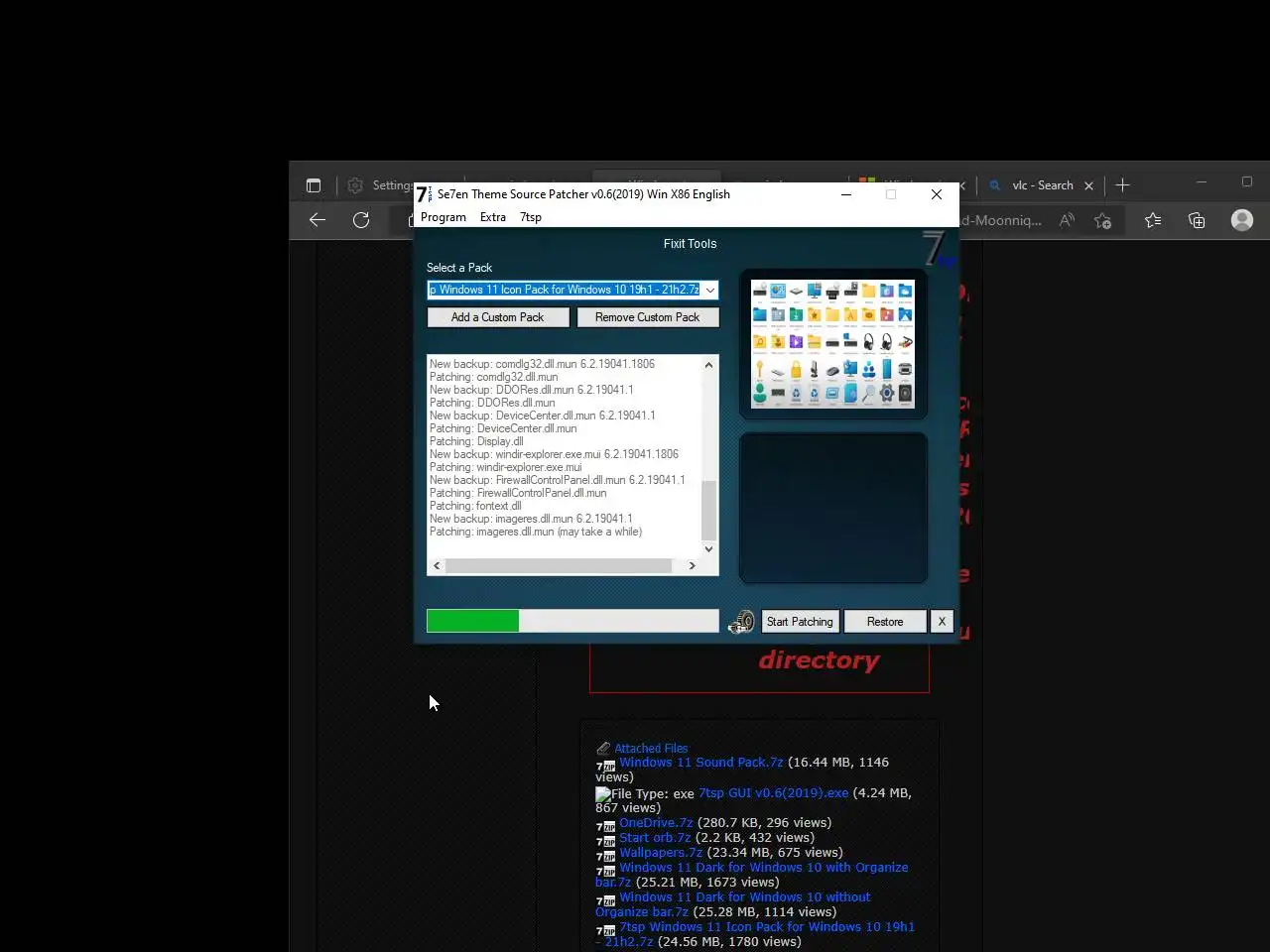Click the Read aloud icon in the browser
The image size is (1270, 952).
[x=1067, y=220]
